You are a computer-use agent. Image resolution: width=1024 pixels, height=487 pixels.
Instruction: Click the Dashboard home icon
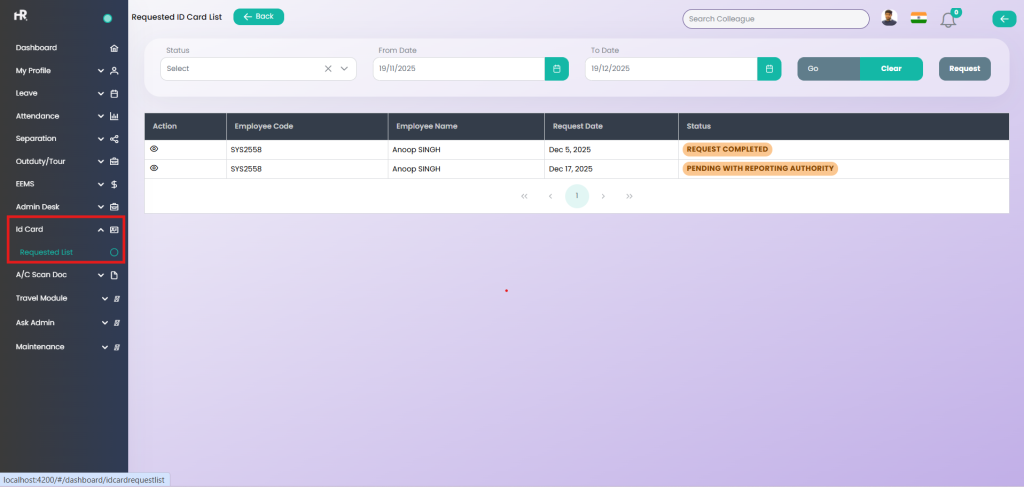[114, 48]
